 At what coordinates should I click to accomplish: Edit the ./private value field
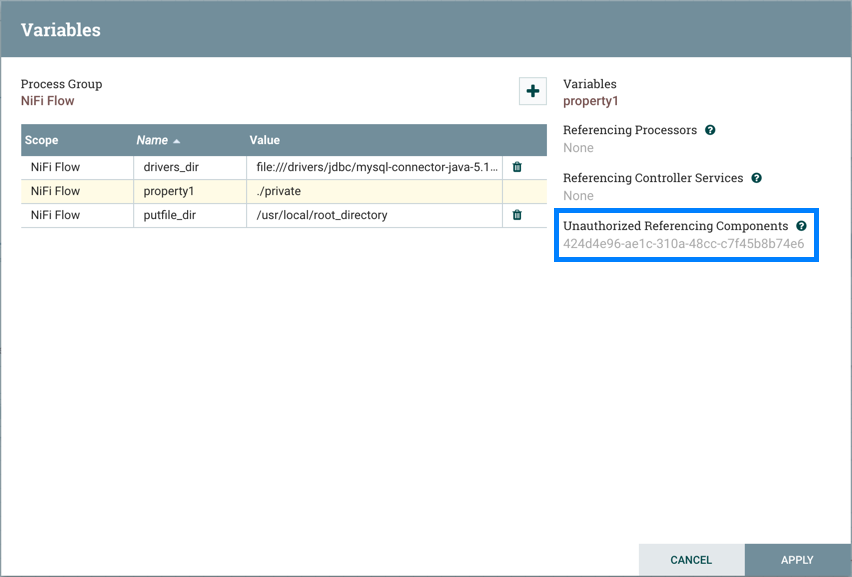[279, 191]
